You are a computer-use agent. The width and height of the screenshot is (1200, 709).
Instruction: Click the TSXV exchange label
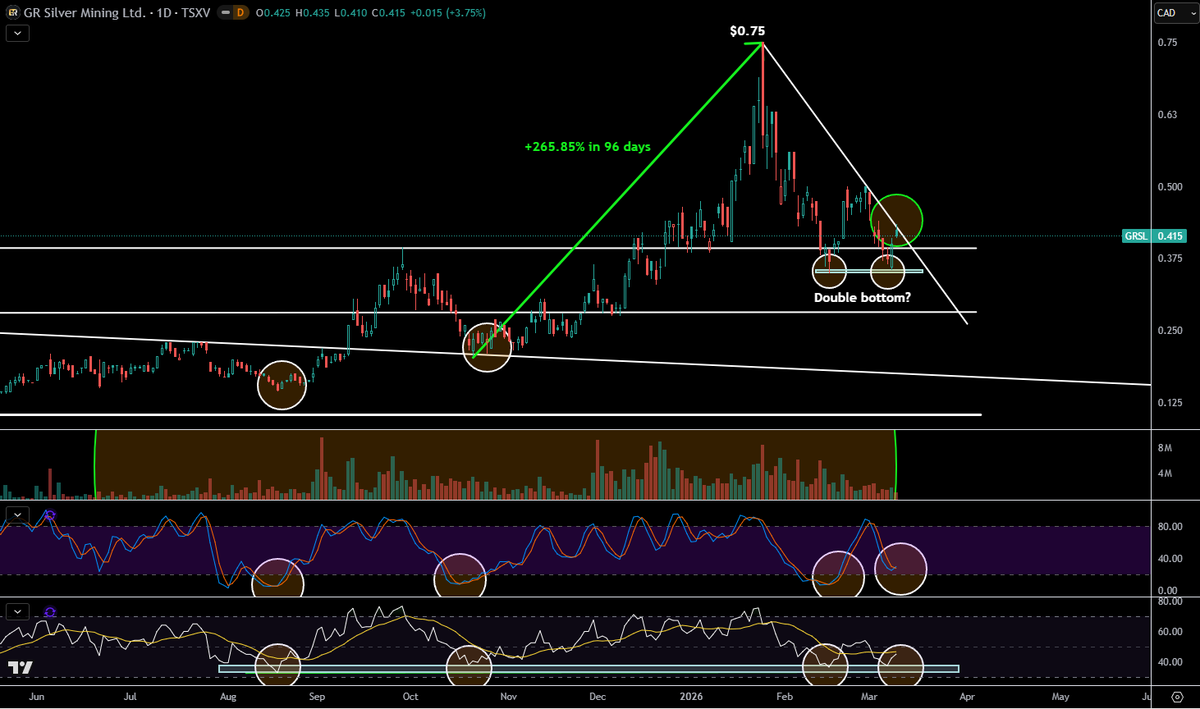[196, 13]
